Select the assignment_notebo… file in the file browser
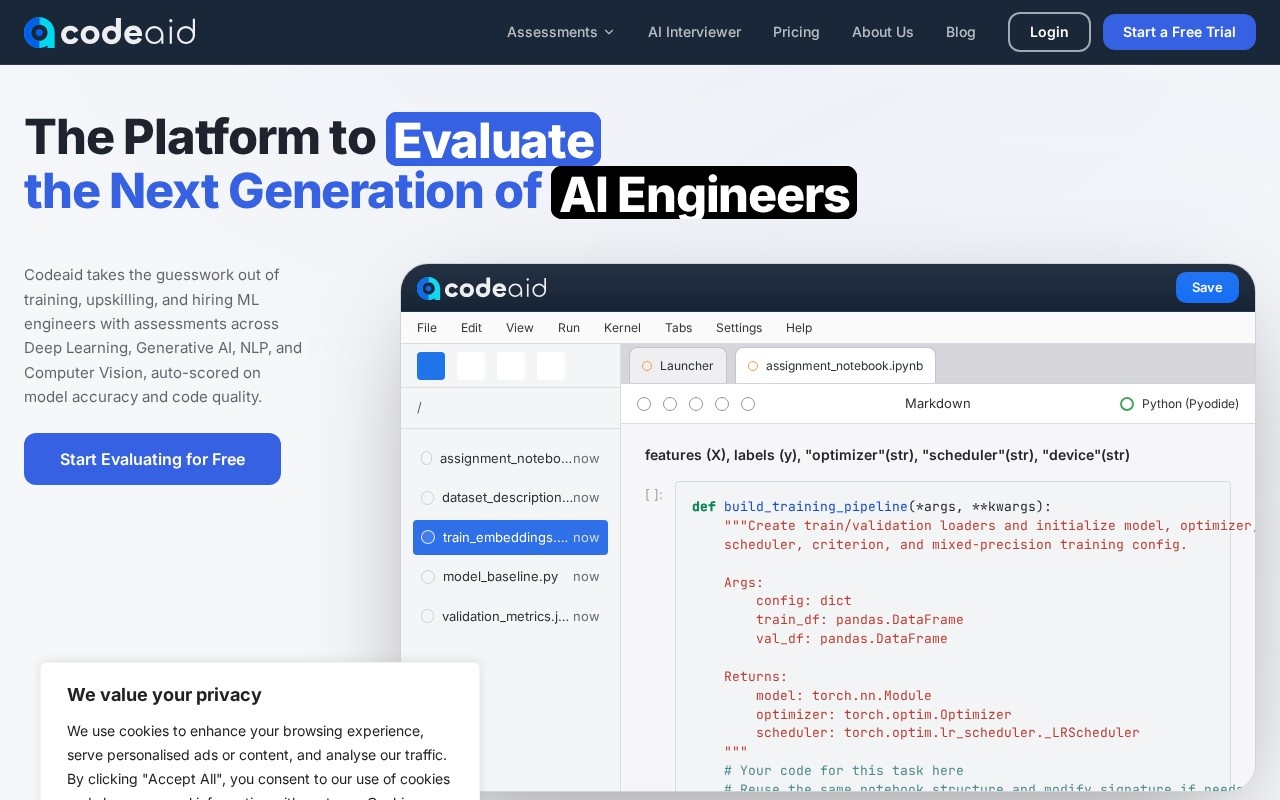This screenshot has height=800, width=1280. [x=510, y=458]
